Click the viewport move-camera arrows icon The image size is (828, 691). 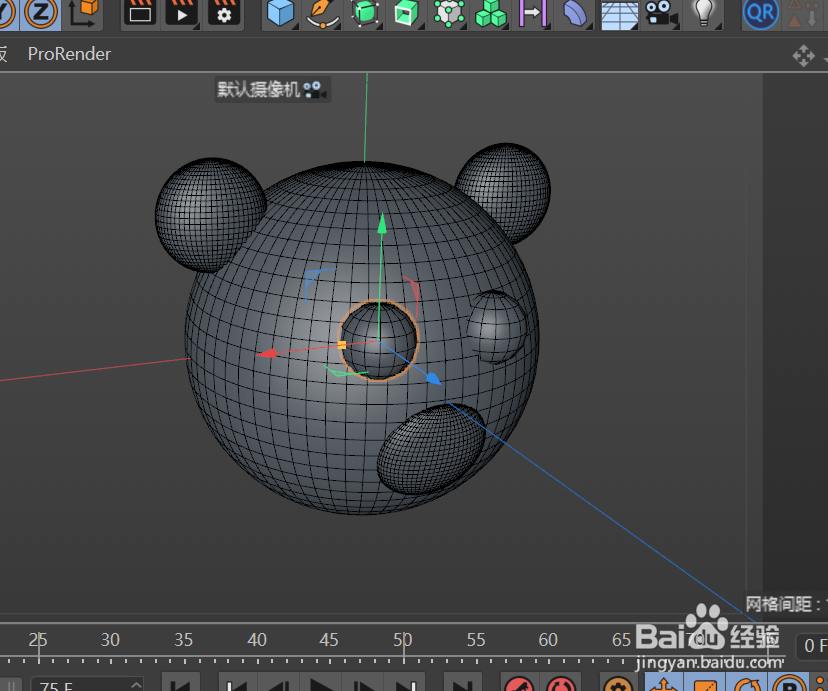click(x=803, y=55)
